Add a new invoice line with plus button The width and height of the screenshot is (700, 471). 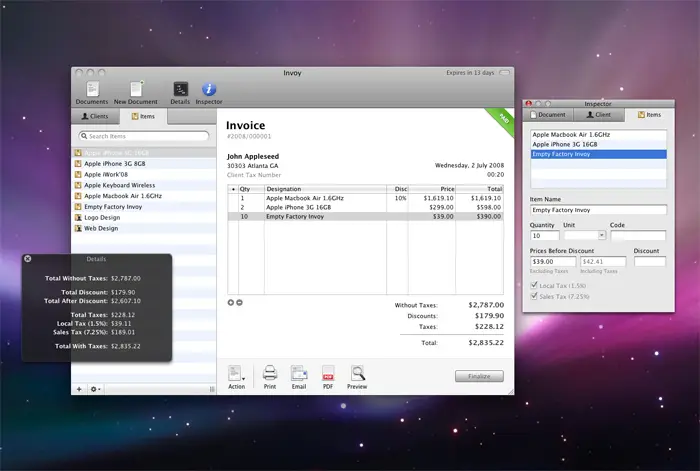click(231, 302)
